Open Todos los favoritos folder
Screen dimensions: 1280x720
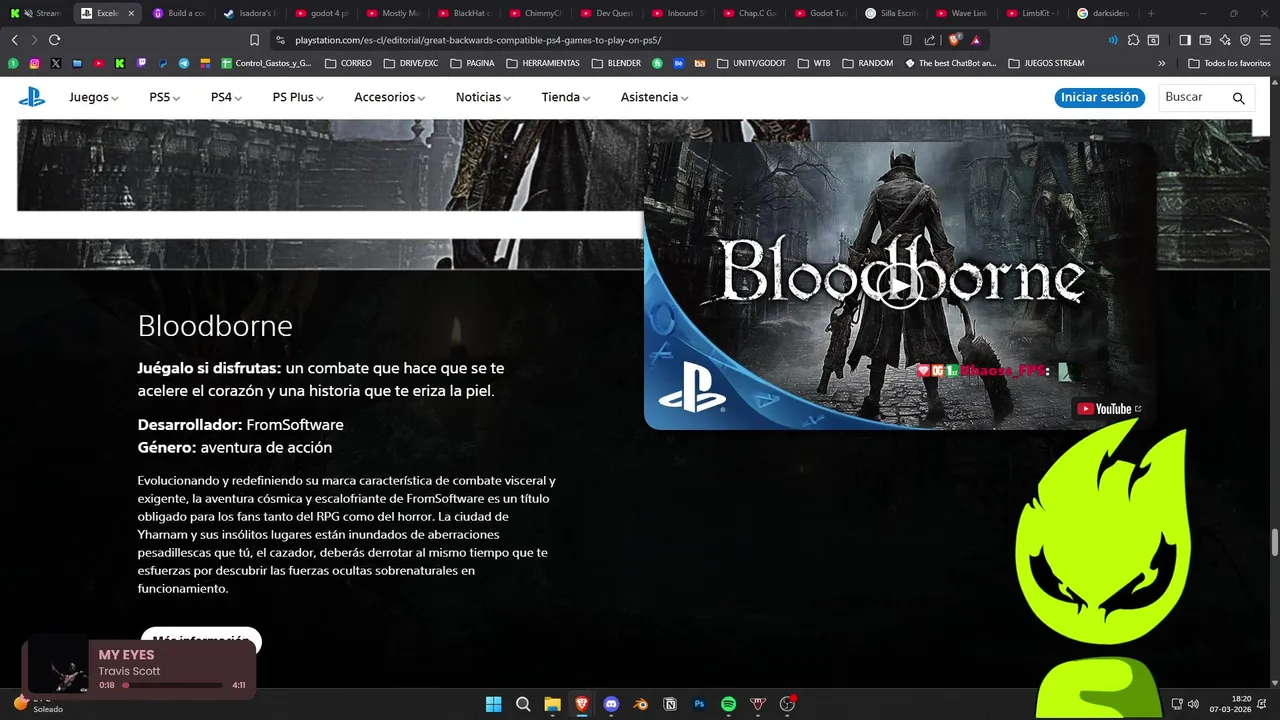pos(1229,63)
